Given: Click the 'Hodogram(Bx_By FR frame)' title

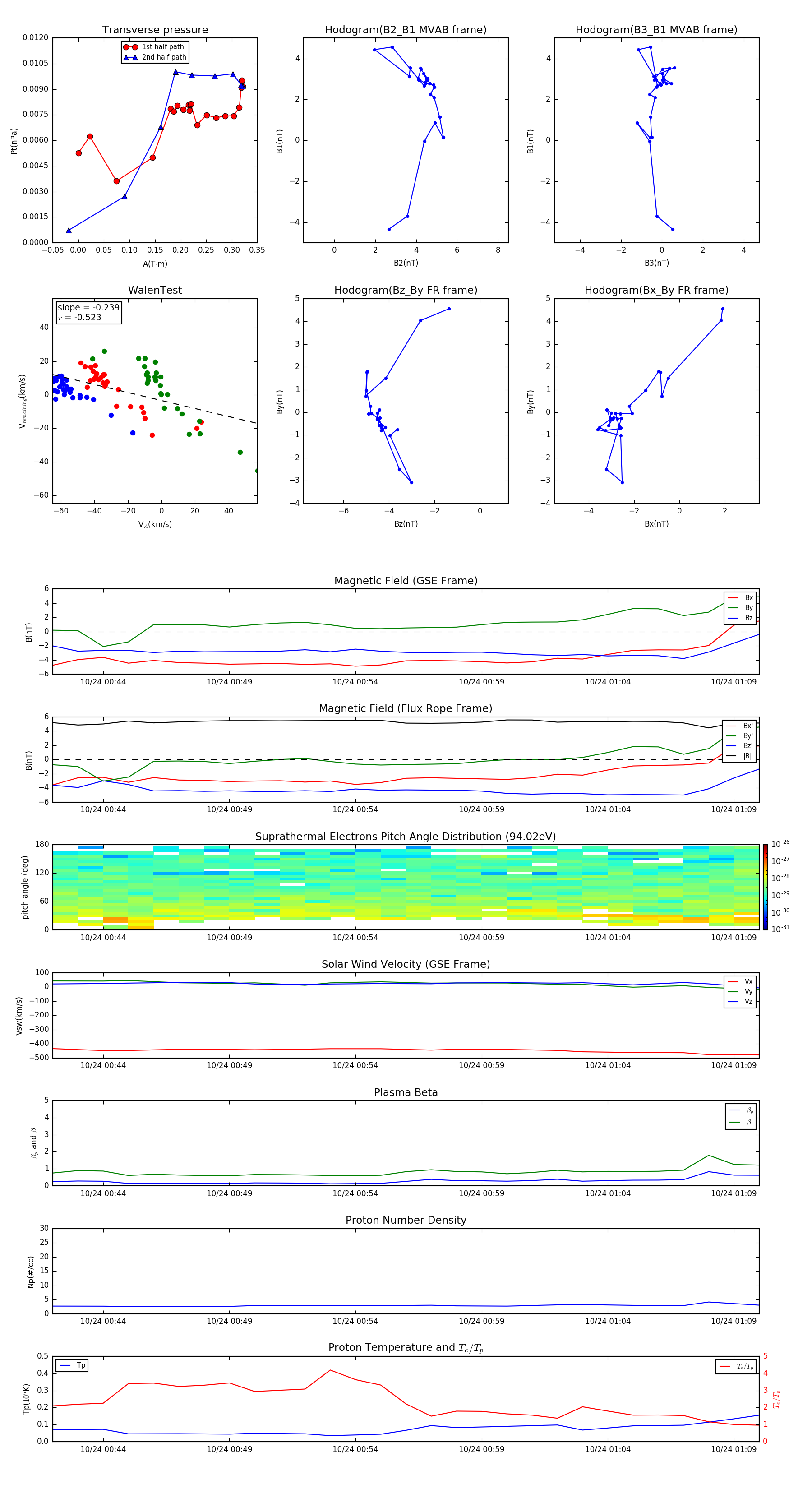Looking at the screenshot, I should tap(656, 290).
